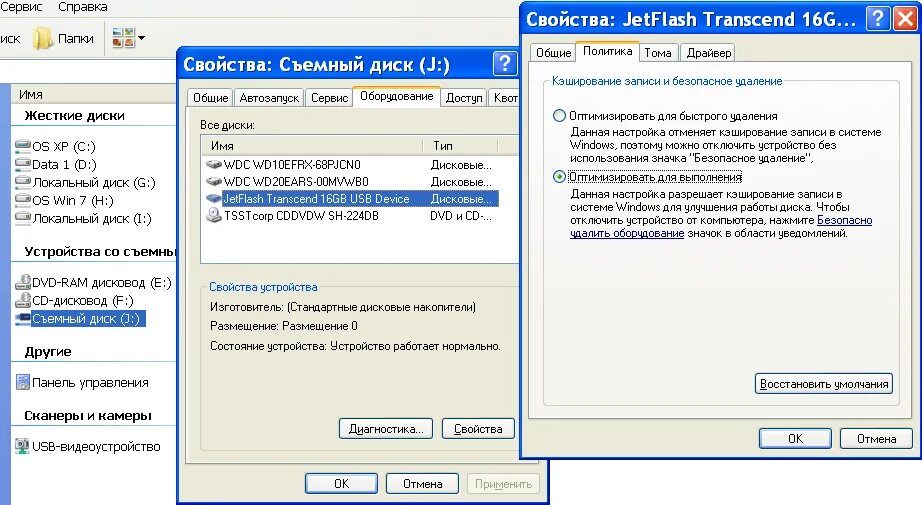The image size is (922, 505).
Task: Select Локальный диск (I:) drive icon
Action: point(22,218)
